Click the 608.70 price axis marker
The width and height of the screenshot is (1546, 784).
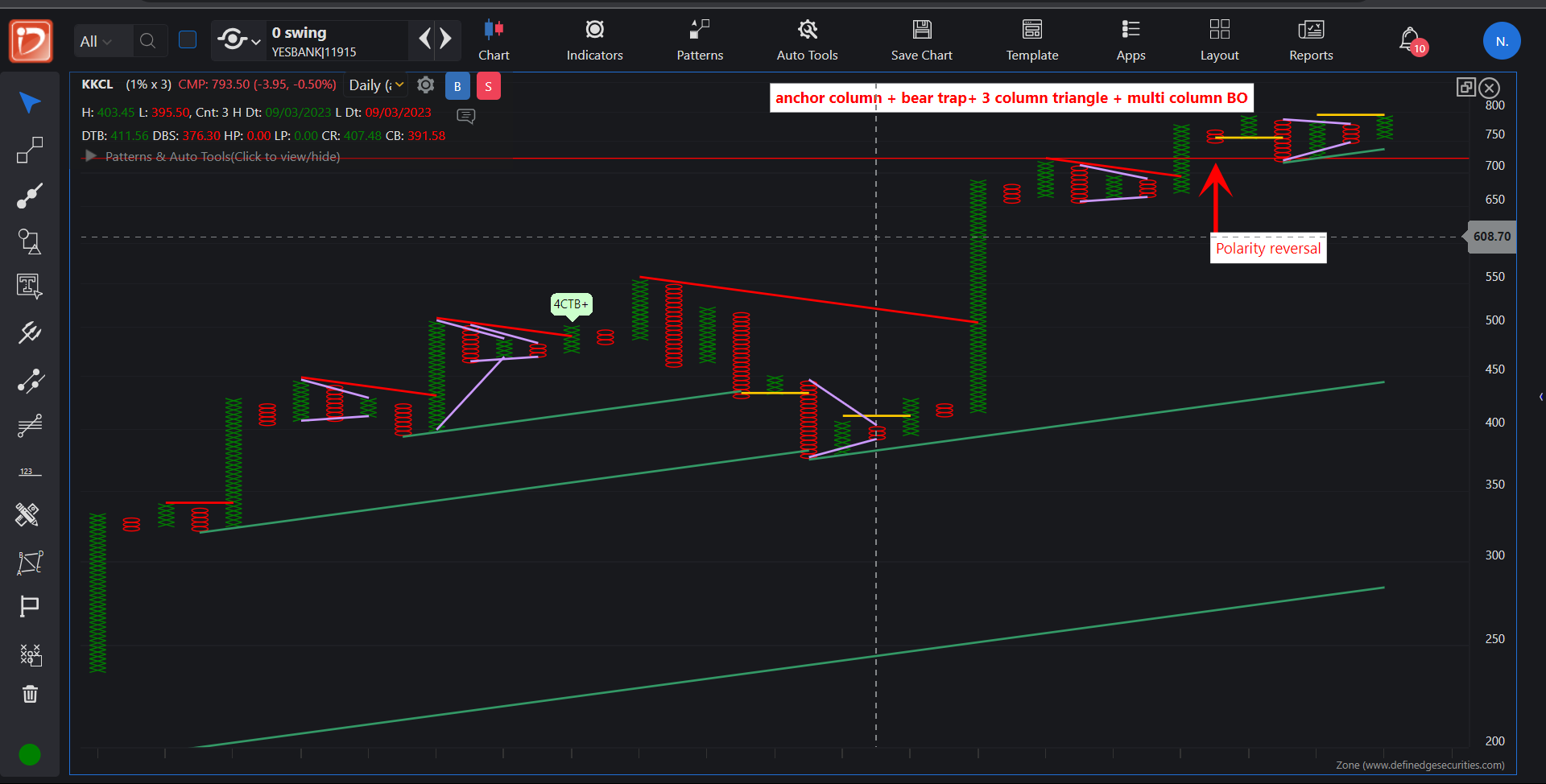pos(1491,237)
